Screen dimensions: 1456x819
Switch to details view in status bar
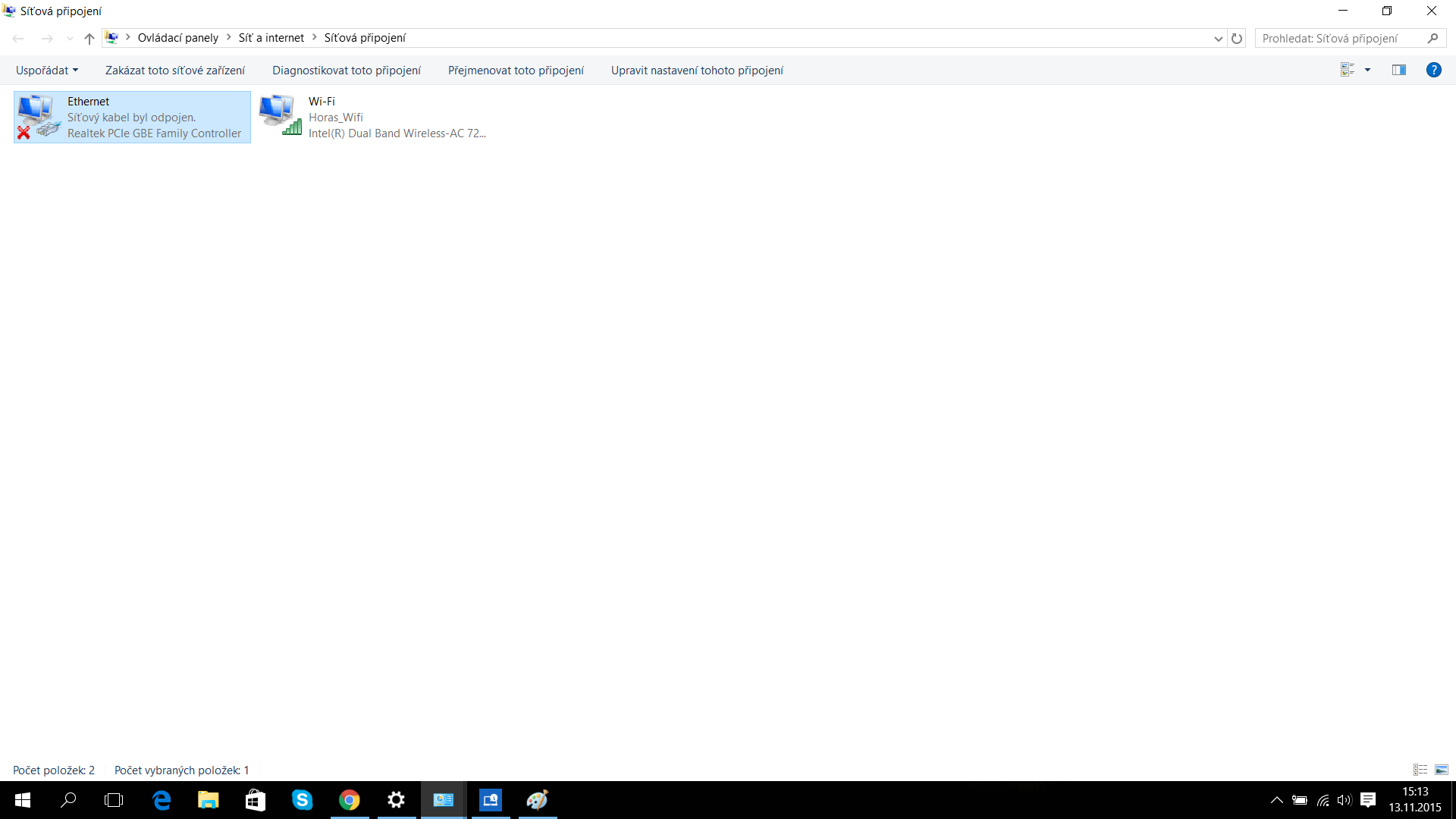point(1420,770)
